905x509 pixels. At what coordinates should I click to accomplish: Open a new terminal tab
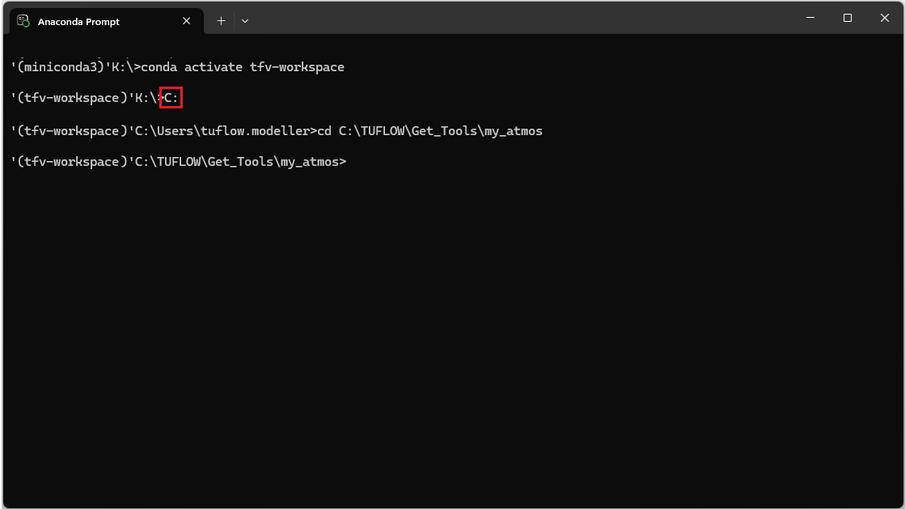click(x=221, y=21)
